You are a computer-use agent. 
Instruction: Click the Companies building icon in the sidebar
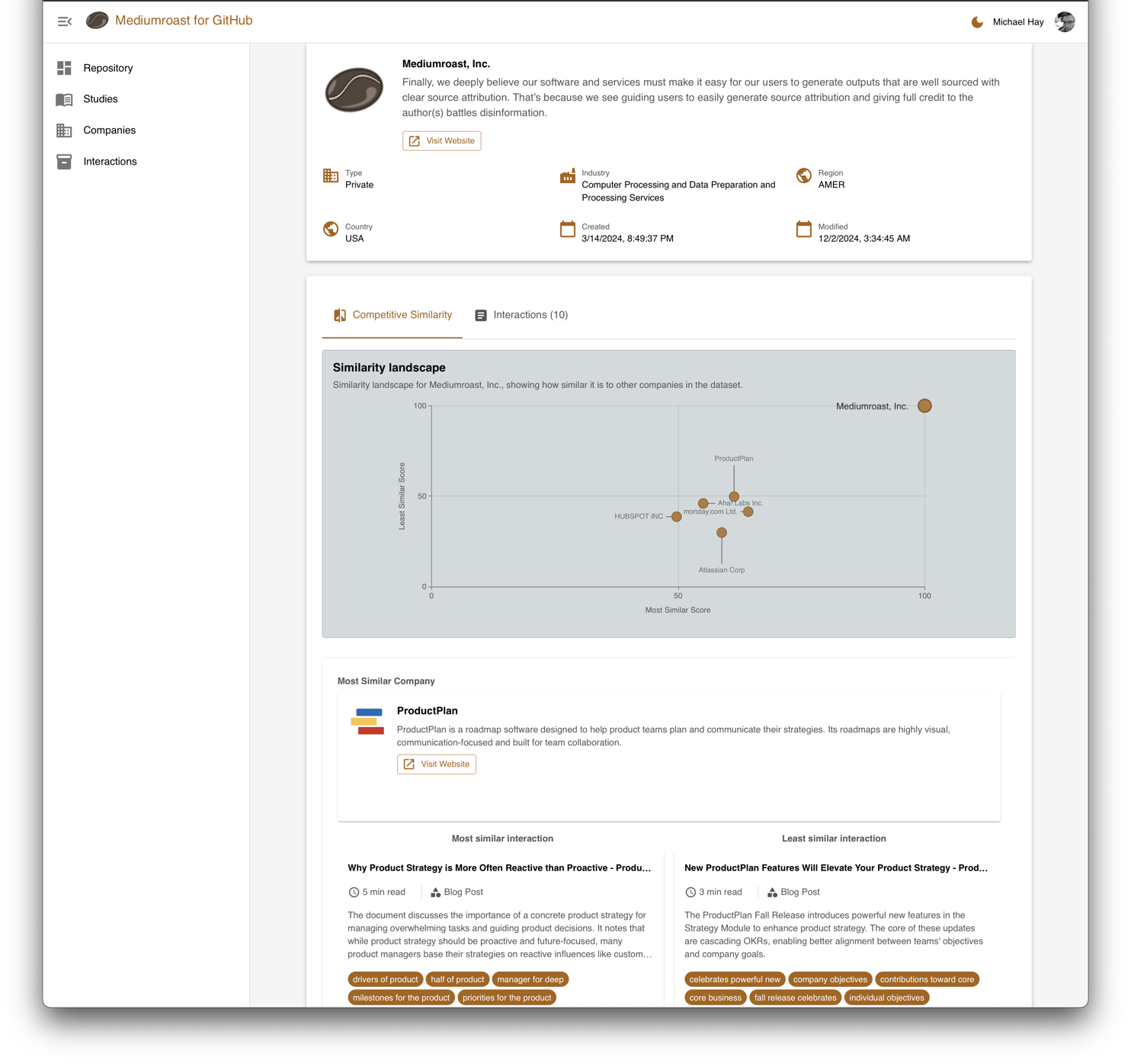pos(63,130)
